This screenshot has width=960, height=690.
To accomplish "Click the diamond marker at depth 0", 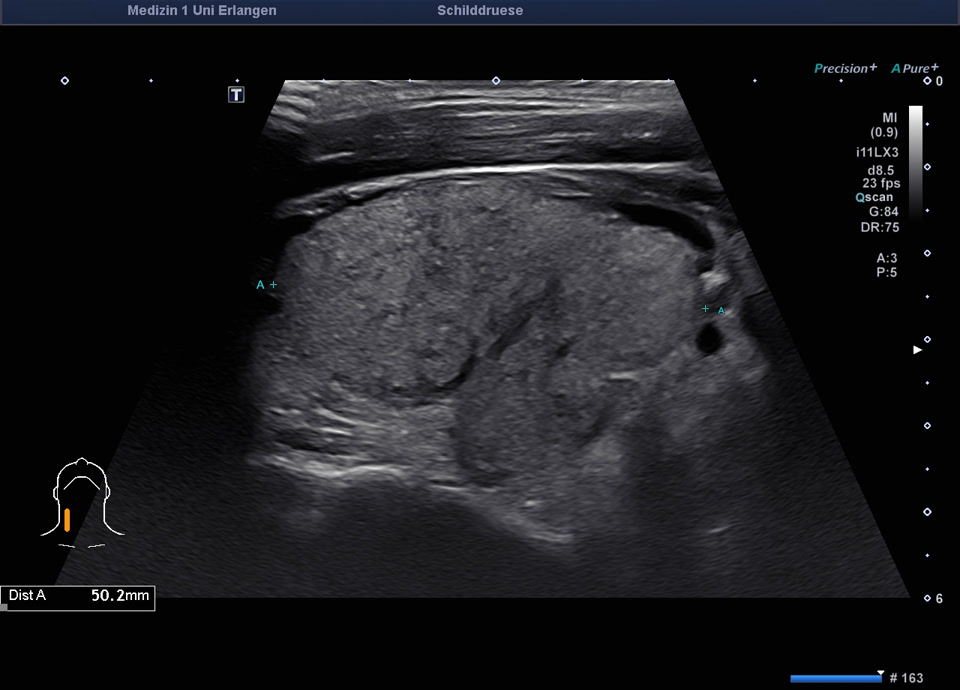I will pyautogui.click(x=927, y=80).
